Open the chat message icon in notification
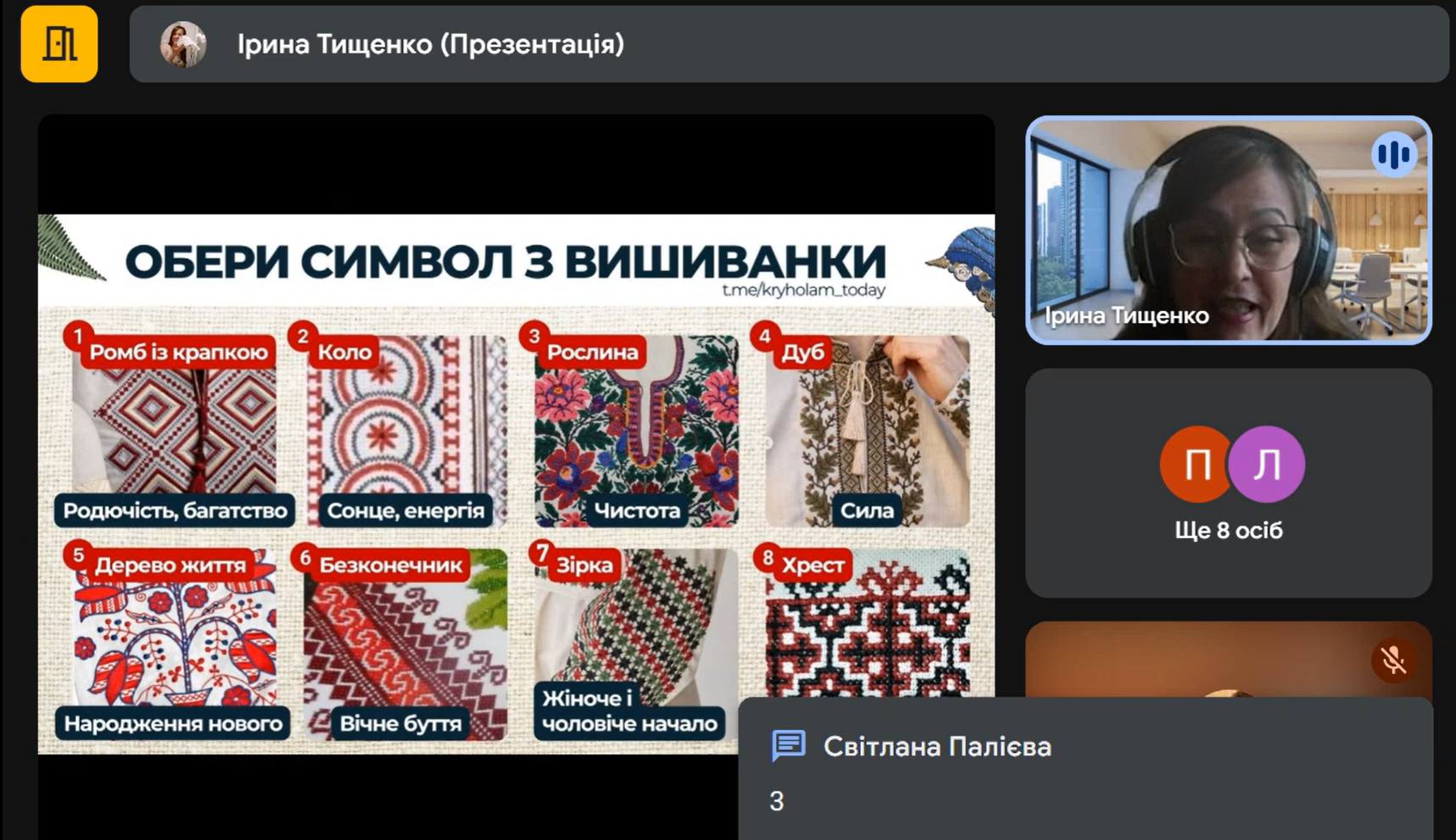1456x840 pixels. tap(788, 746)
